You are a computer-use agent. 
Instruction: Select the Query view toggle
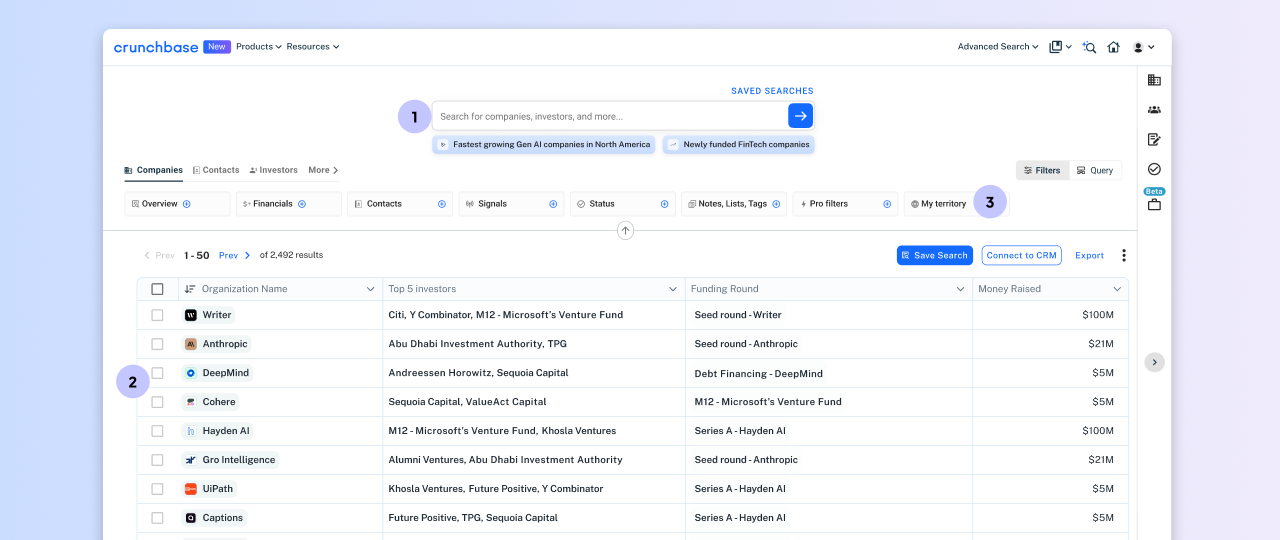tap(1095, 170)
